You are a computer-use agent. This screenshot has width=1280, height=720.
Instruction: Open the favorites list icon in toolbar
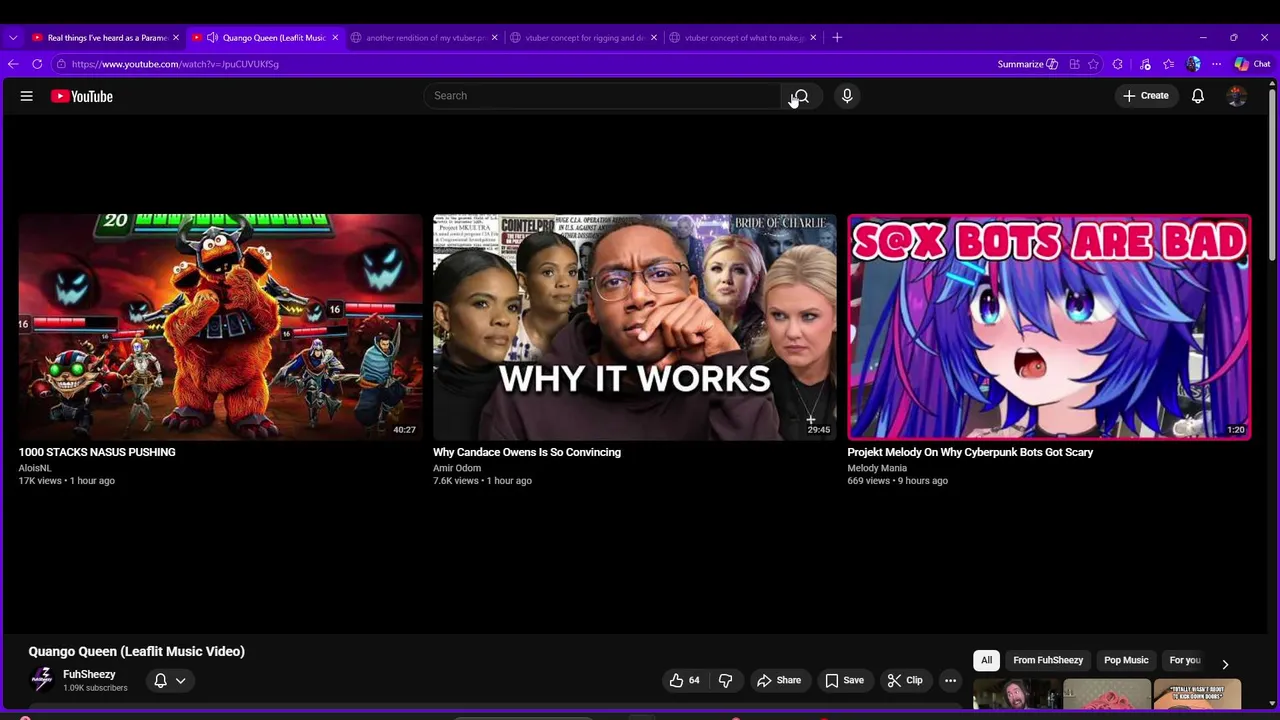click(1169, 64)
